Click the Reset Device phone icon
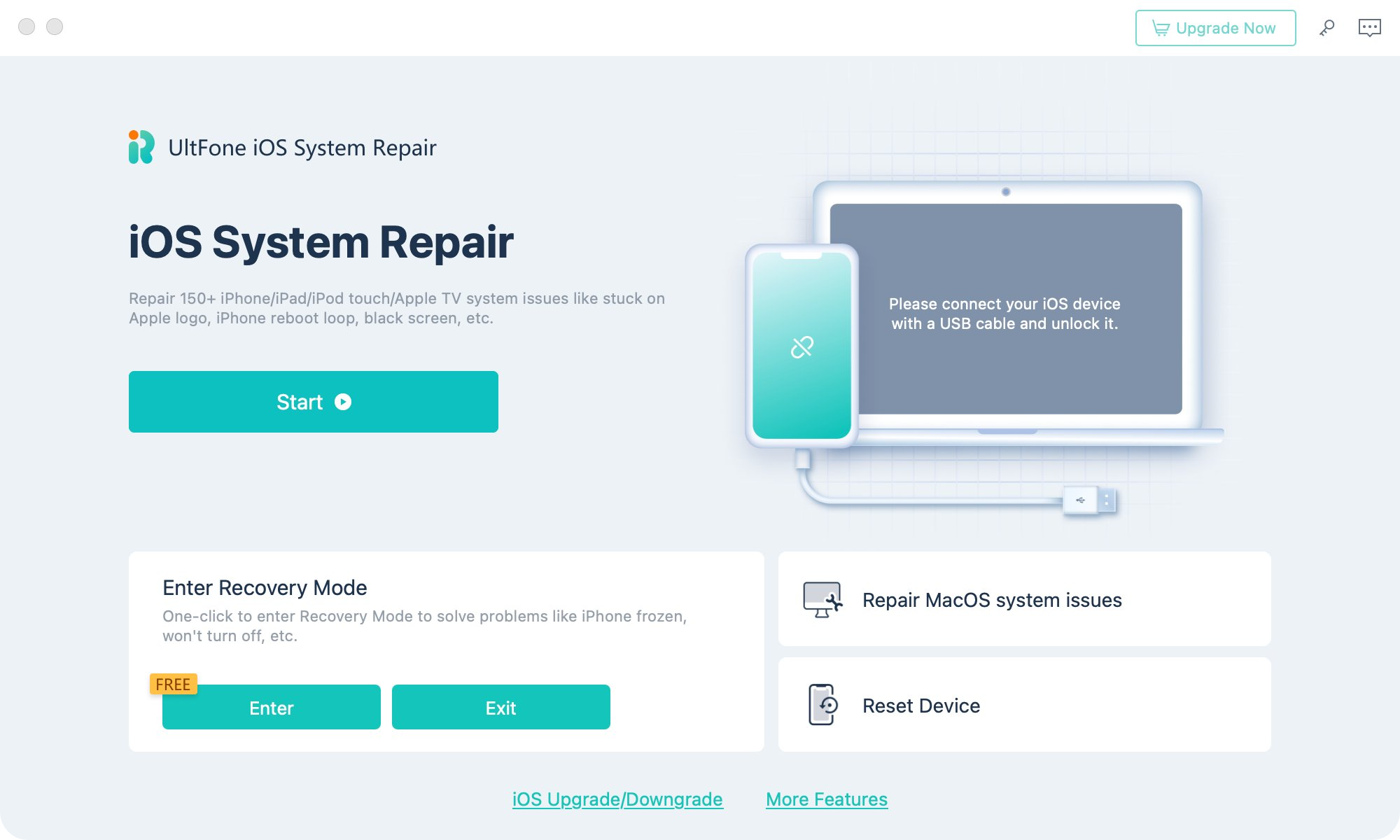 click(x=823, y=705)
